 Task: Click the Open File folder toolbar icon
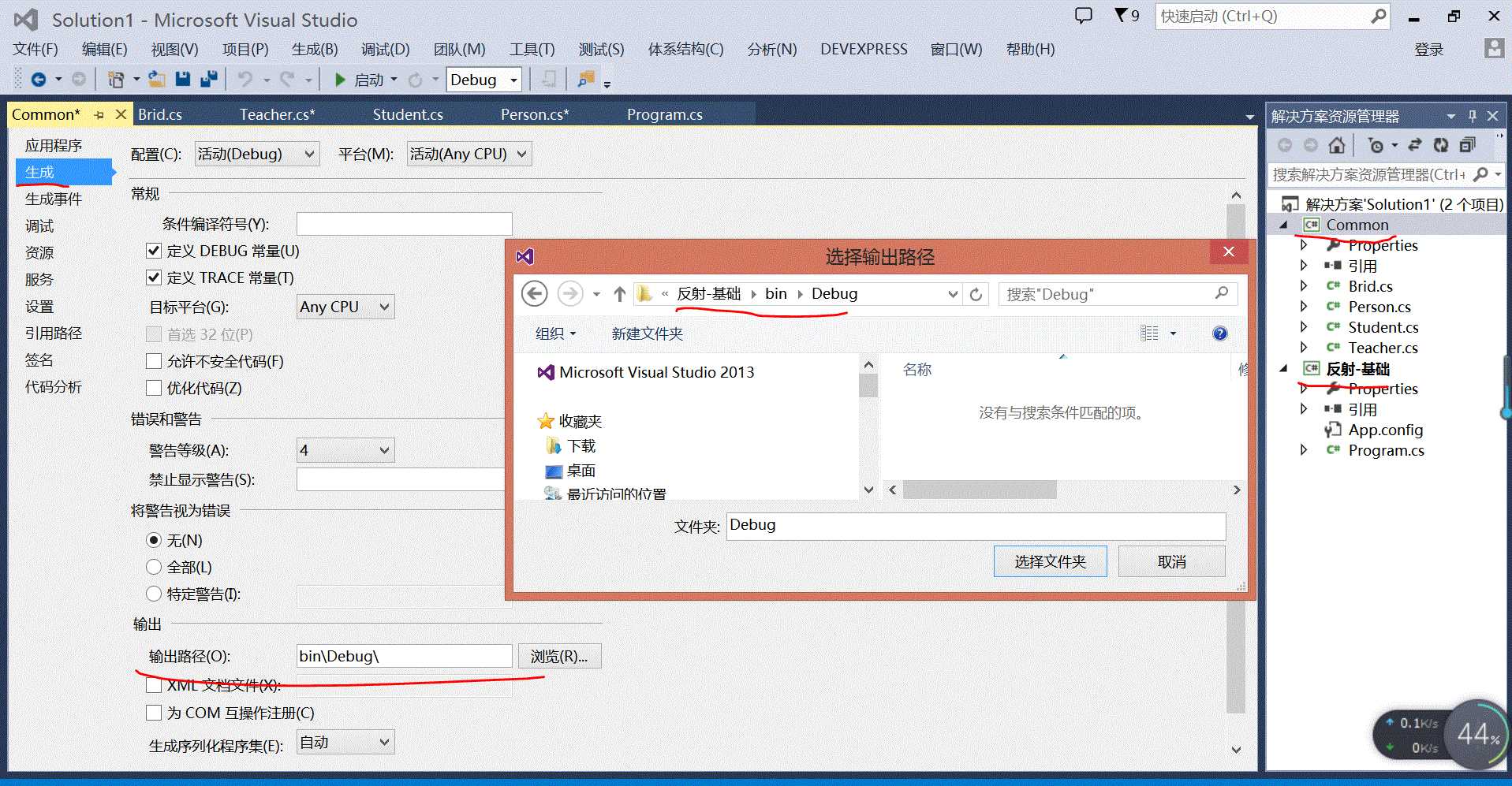(157, 80)
